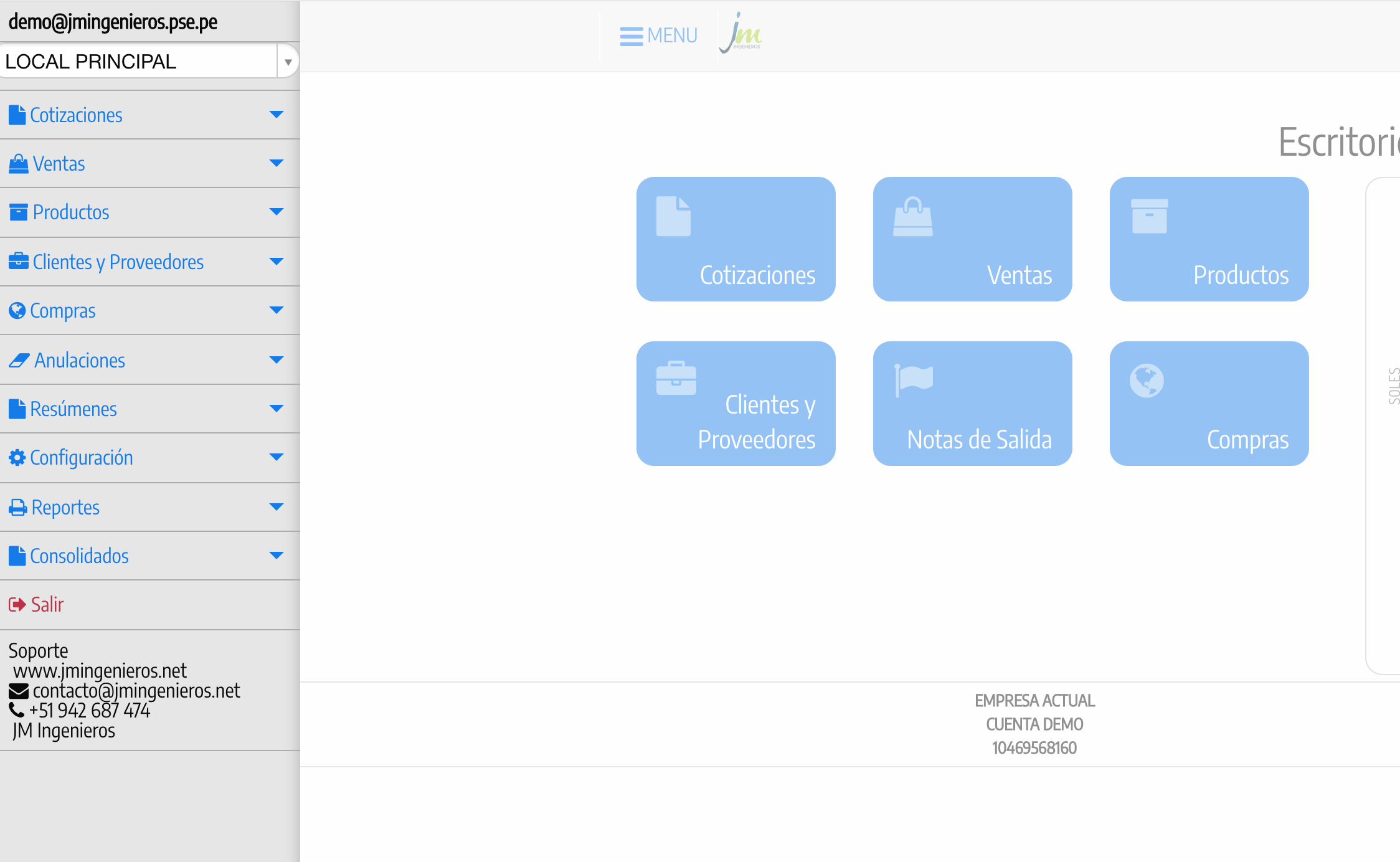The width and height of the screenshot is (1400, 862).
Task: Open the Resúmenes sidebar menu
Action: tap(73, 409)
